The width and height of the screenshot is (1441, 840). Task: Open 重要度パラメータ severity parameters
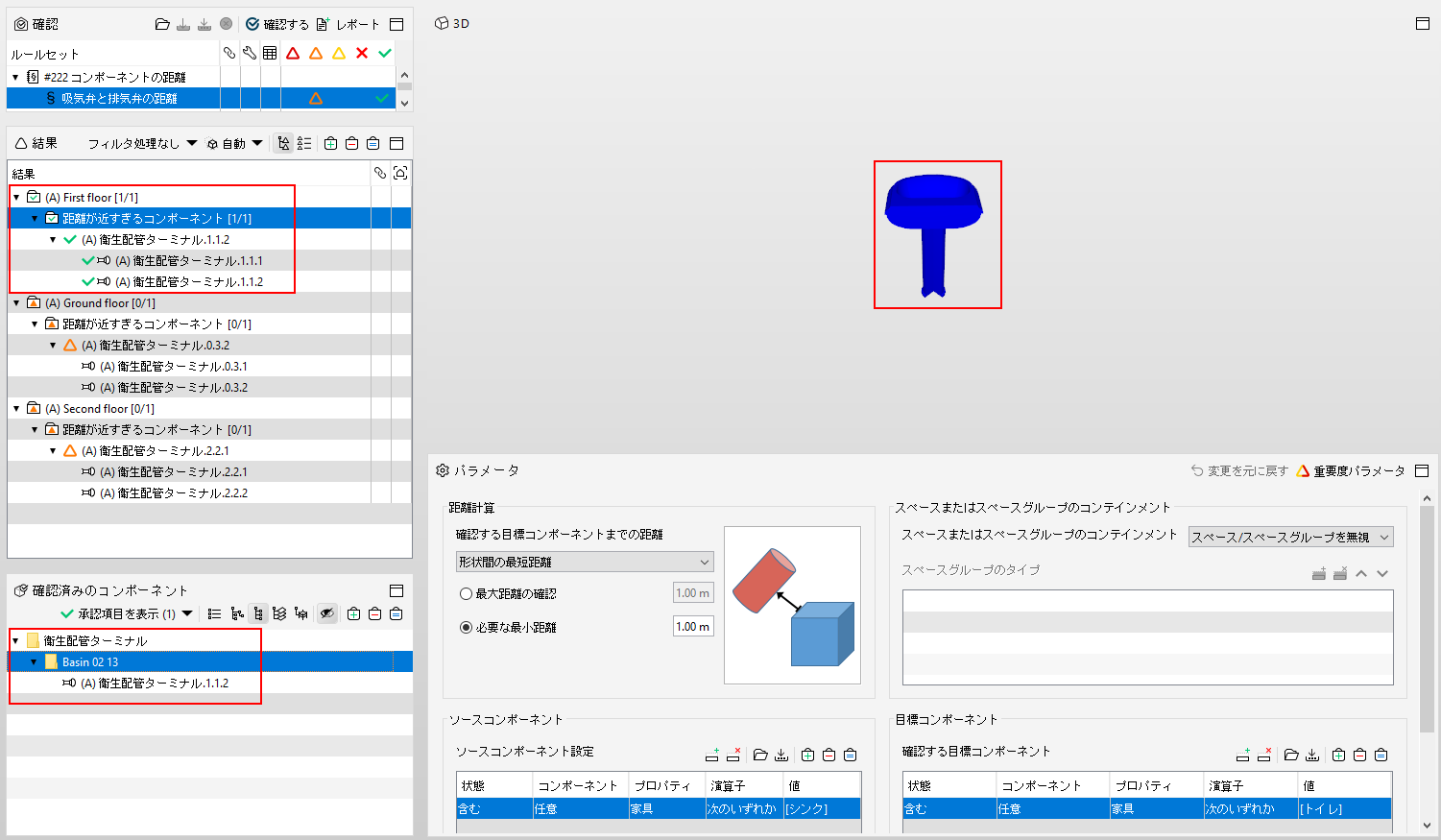[1350, 470]
